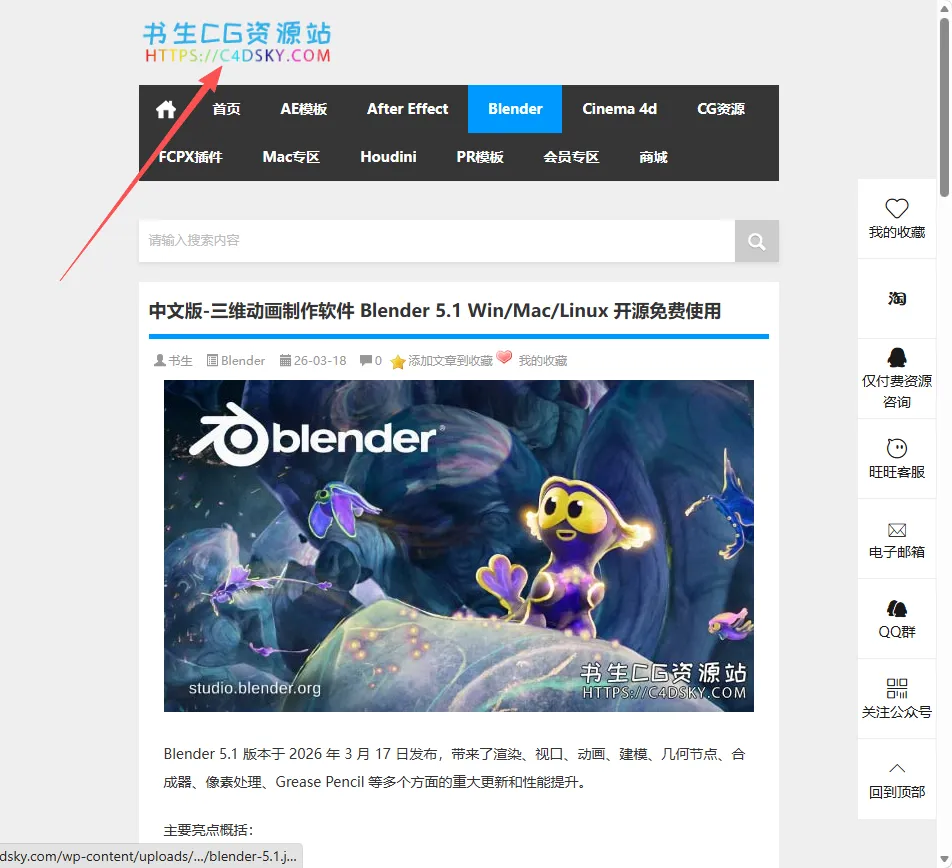
Task: Click the search box 请输入搜索内容
Action: [x=437, y=241]
